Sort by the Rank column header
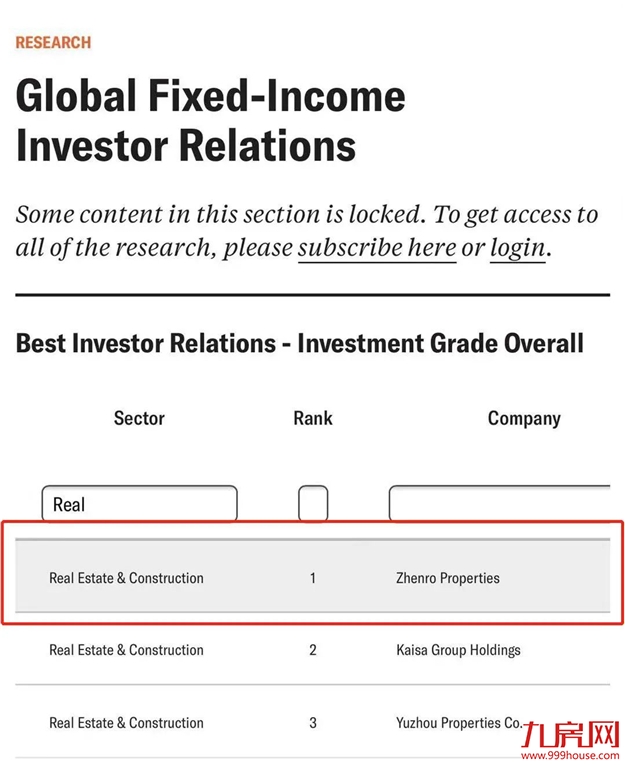 313,418
